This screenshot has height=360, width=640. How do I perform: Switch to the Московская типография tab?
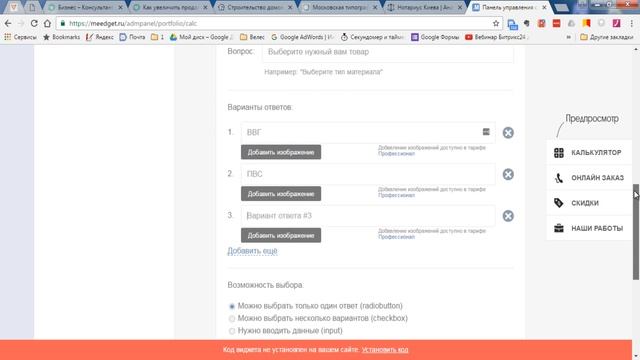(340, 7)
